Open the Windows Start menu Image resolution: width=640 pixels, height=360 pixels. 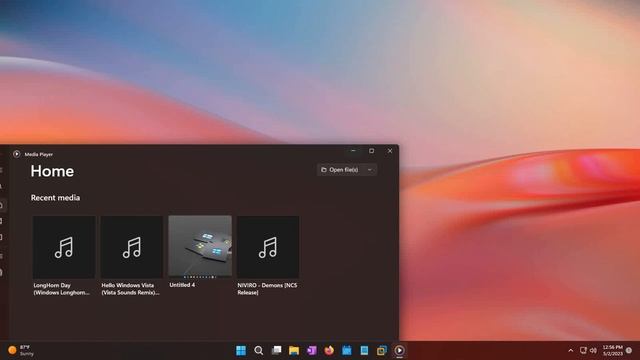tap(241, 350)
